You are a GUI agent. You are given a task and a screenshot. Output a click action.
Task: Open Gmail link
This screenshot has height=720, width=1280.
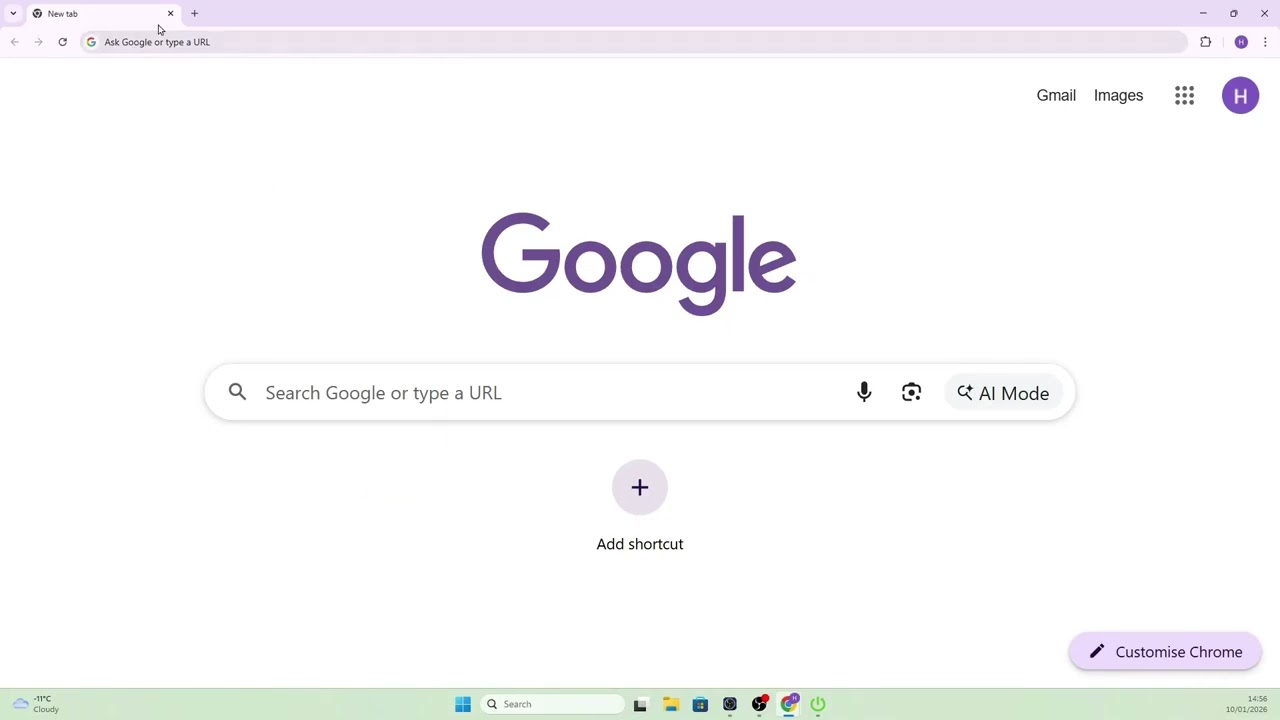click(x=1056, y=95)
